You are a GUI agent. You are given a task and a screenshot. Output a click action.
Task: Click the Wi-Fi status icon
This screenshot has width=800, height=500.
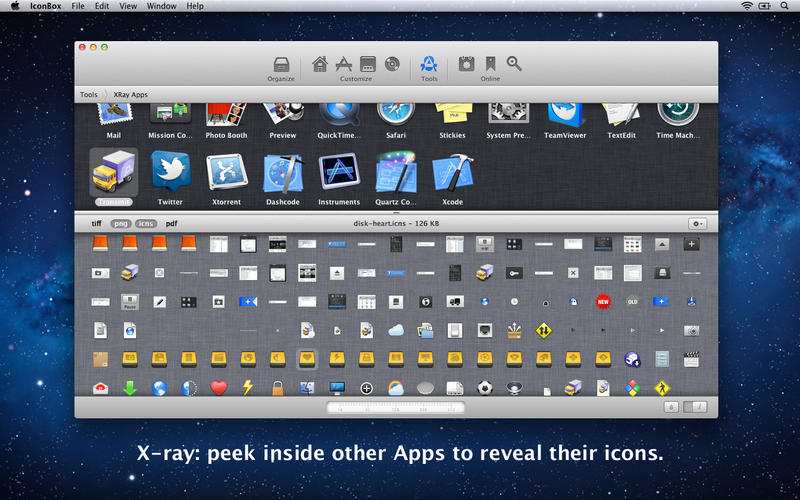[747, 6]
